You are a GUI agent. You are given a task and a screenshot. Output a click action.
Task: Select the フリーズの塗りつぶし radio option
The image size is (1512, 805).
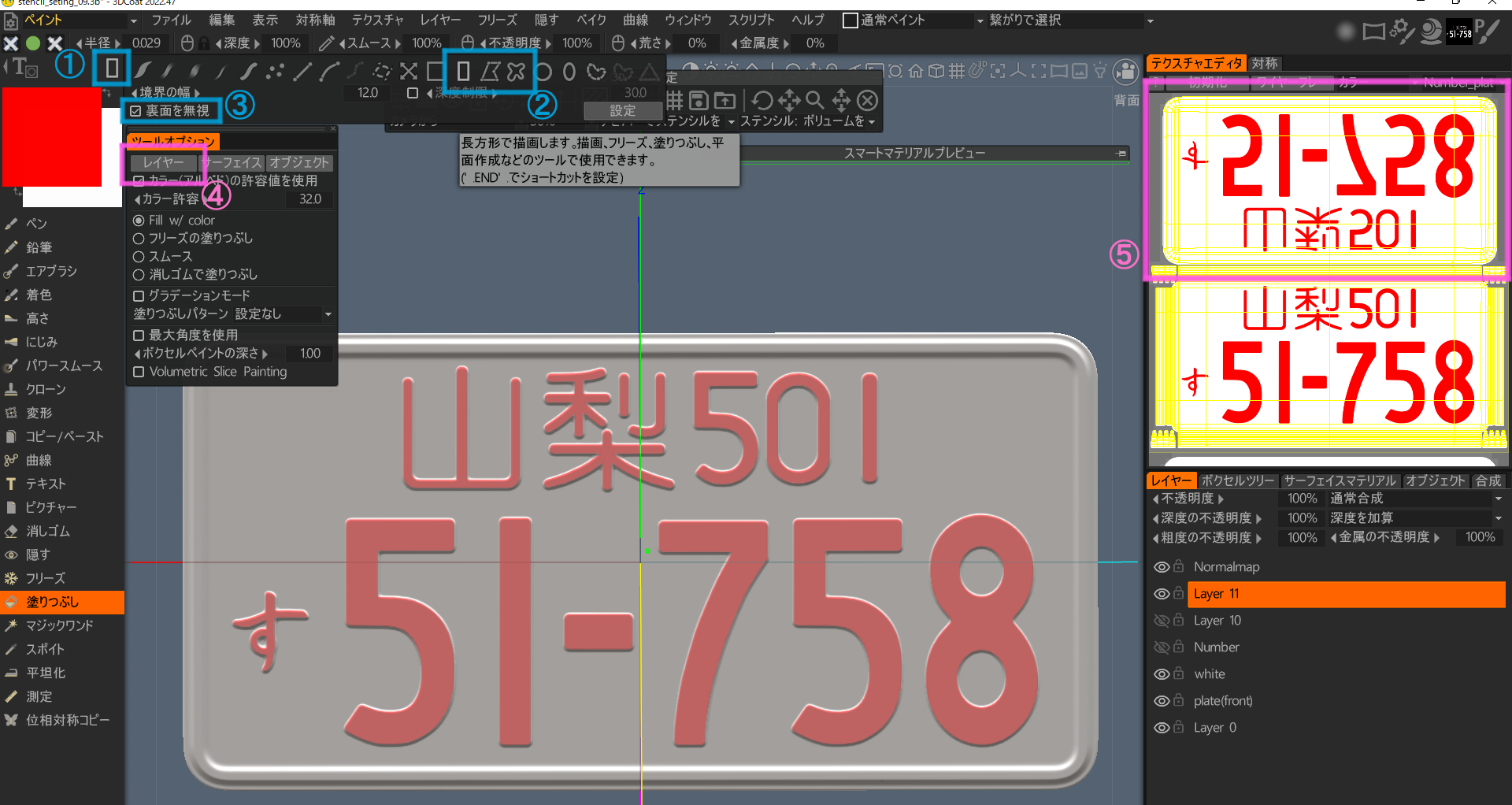point(139,238)
